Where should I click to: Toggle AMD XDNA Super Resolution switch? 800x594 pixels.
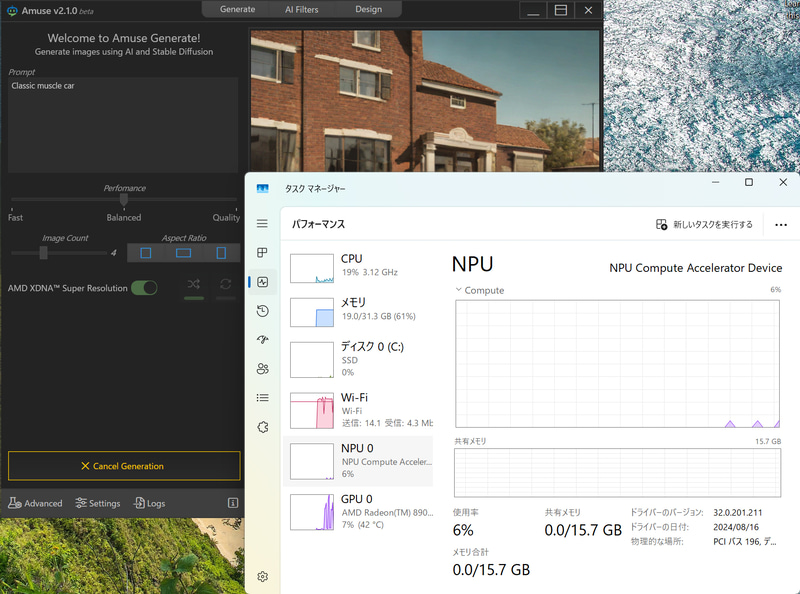click(x=144, y=288)
